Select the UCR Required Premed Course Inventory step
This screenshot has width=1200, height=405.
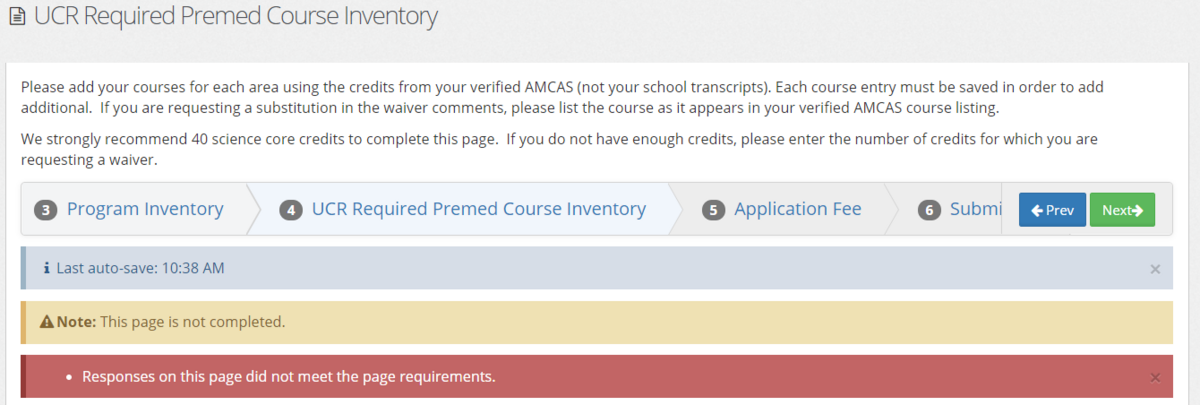[478, 209]
